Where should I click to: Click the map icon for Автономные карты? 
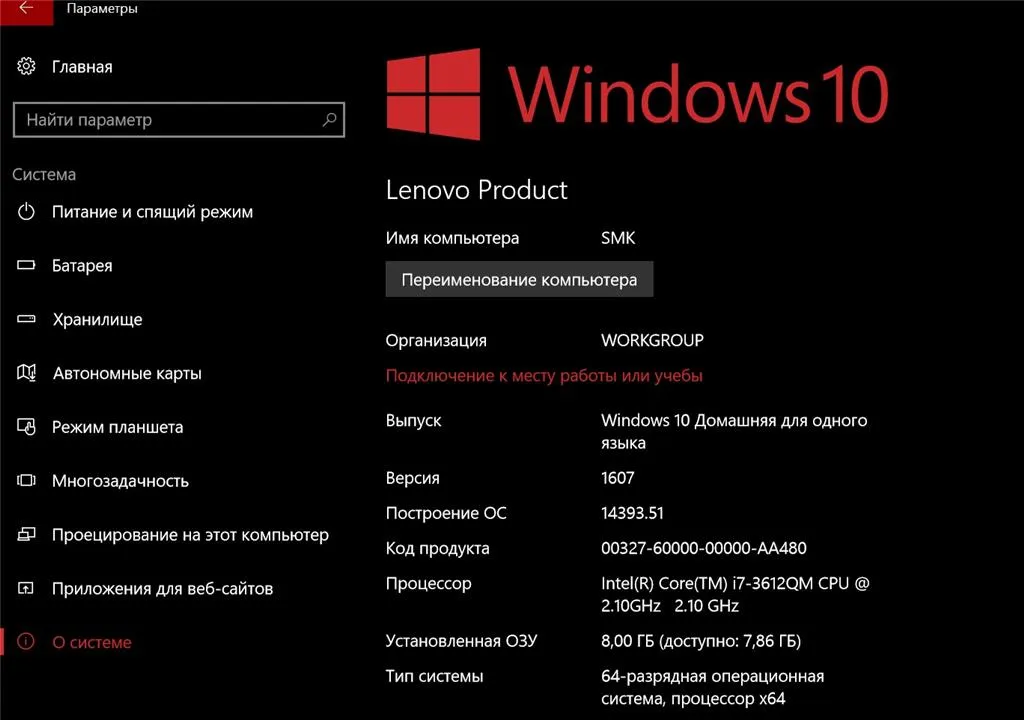coord(26,373)
